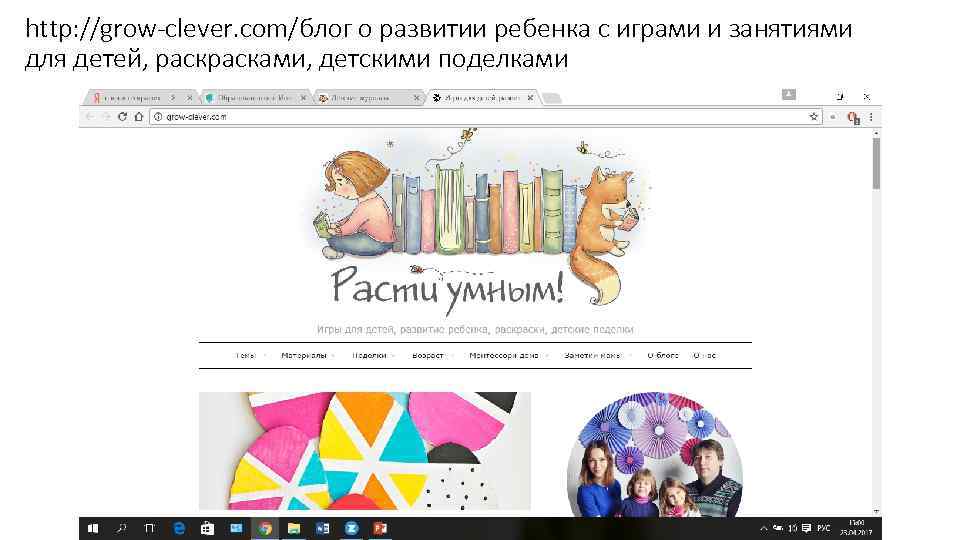Close the active grow-clever tab
This screenshot has height=540, width=960.
[x=530, y=98]
